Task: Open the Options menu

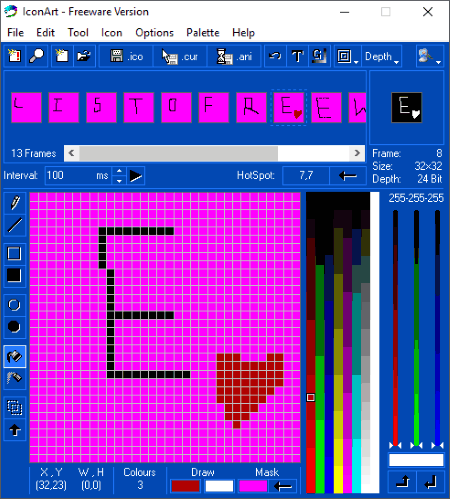Action: pyautogui.click(x=154, y=33)
